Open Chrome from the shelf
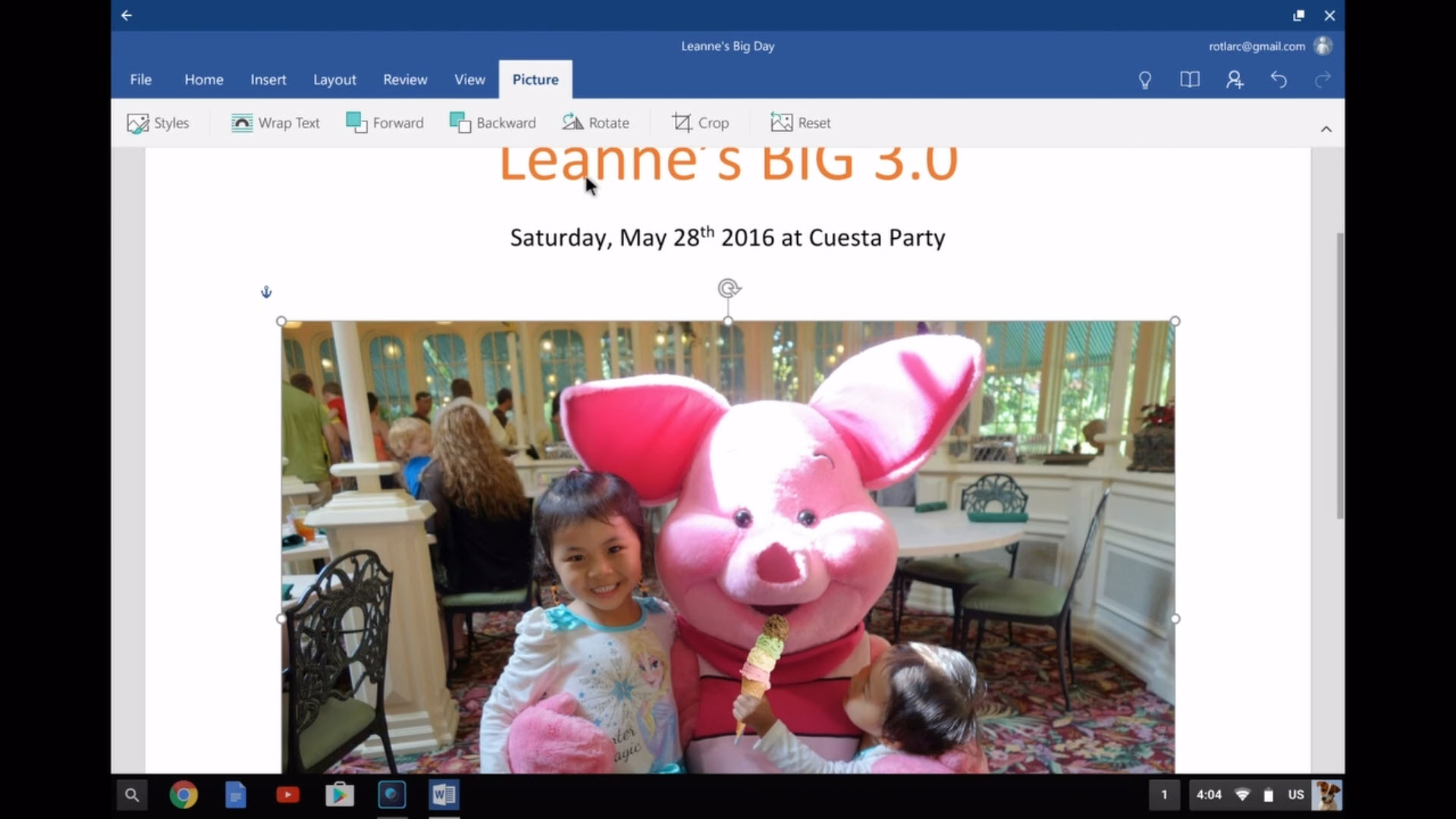The height and width of the screenshot is (819, 1456). coord(183,795)
